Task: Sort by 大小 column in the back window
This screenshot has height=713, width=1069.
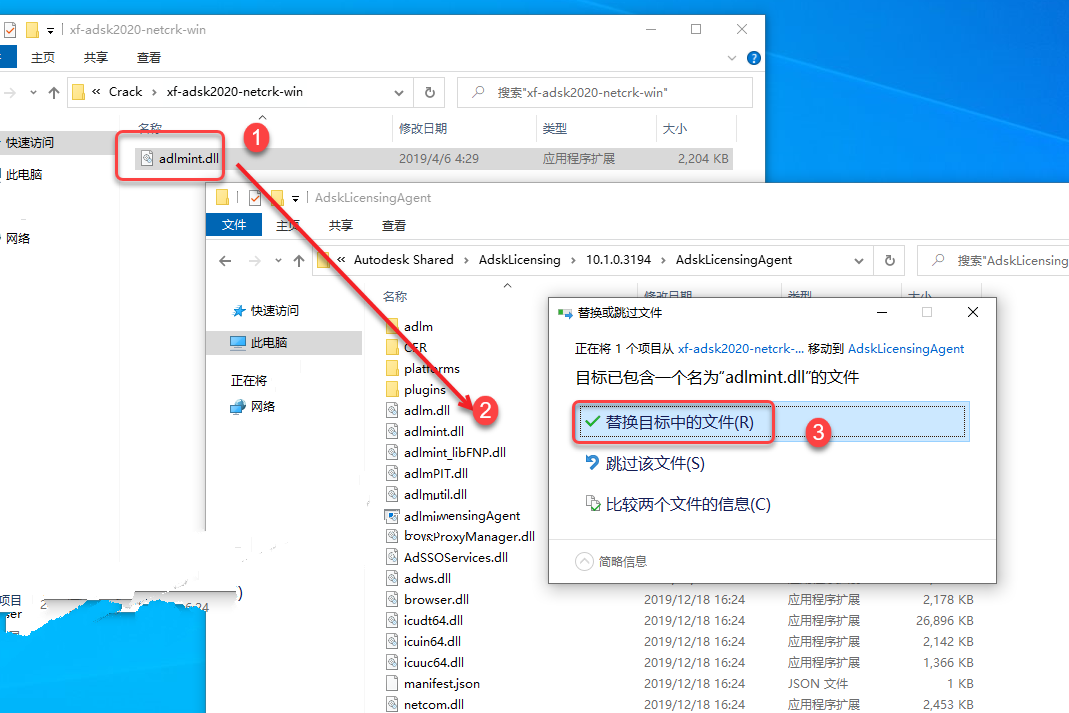Action: click(675, 128)
